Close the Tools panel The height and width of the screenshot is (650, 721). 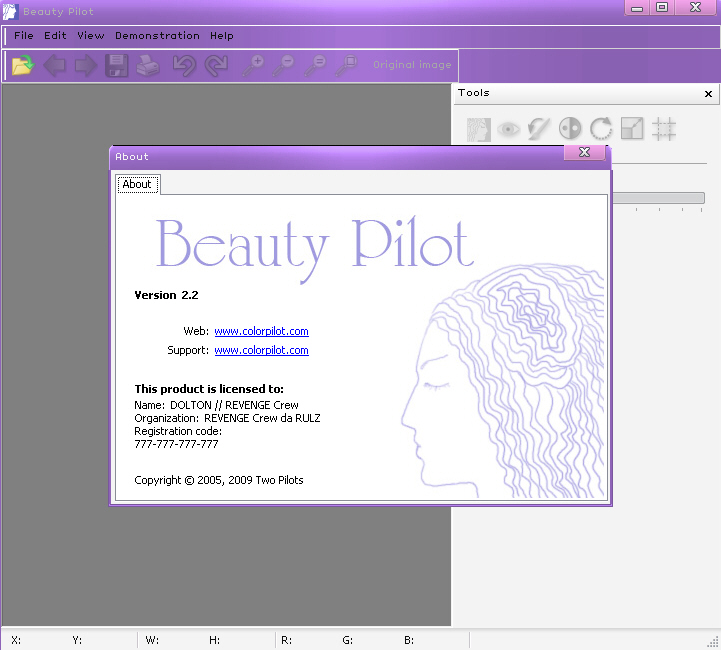708,94
